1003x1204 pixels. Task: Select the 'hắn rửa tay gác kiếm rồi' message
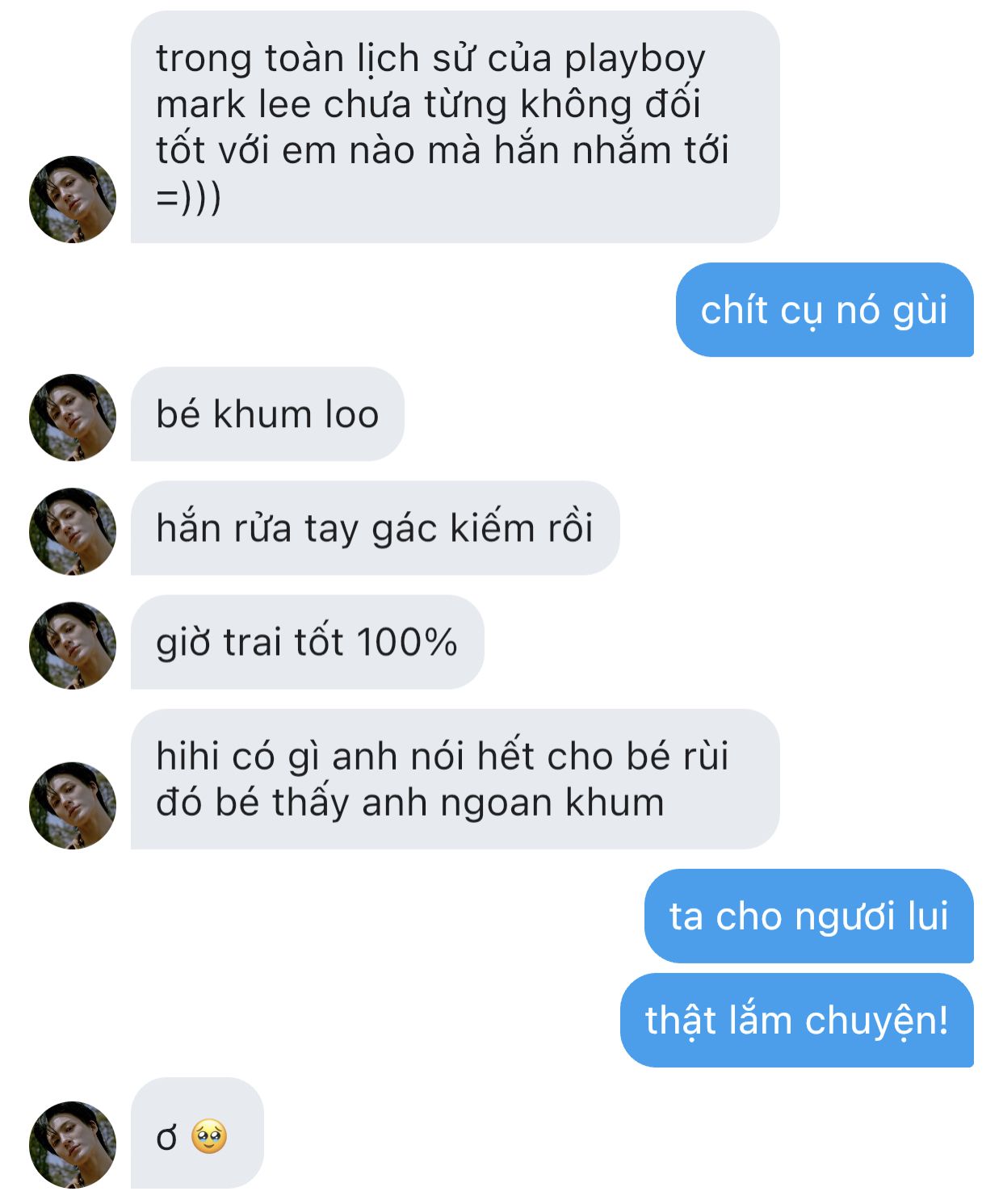pyautogui.click(x=375, y=528)
